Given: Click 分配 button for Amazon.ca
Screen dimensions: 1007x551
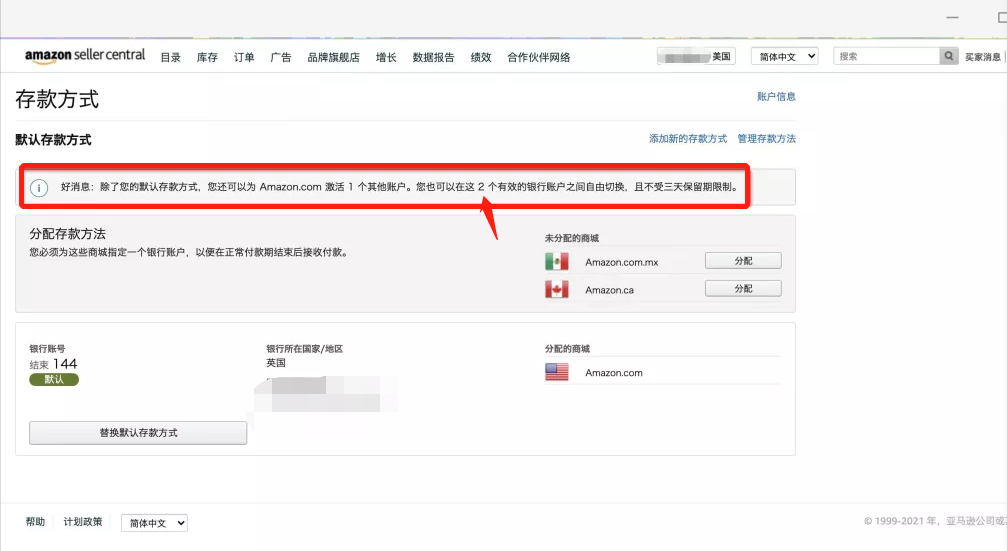Looking at the screenshot, I should (743, 288).
